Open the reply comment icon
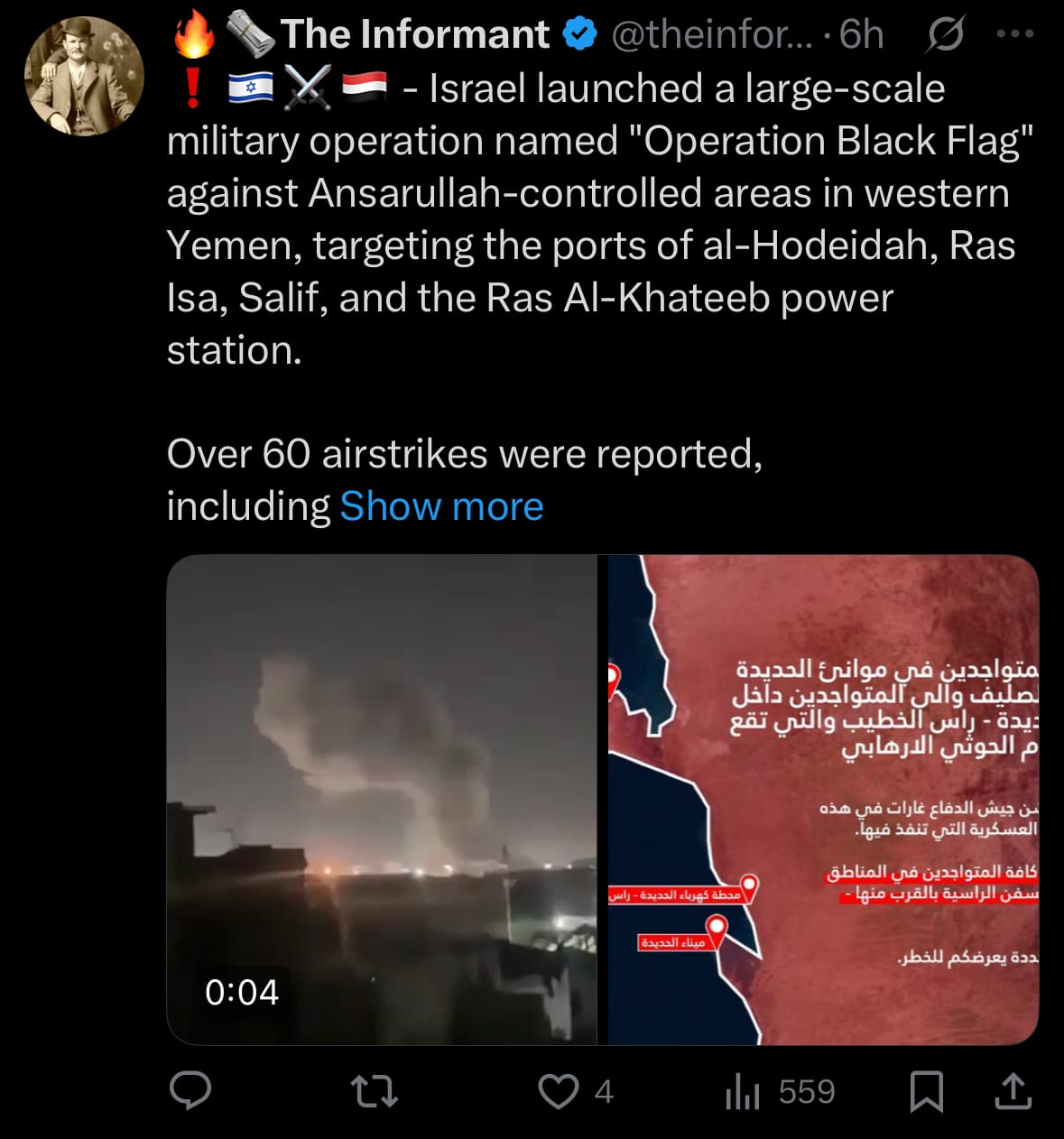The image size is (1064, 1139). (x=190, y=1091)
